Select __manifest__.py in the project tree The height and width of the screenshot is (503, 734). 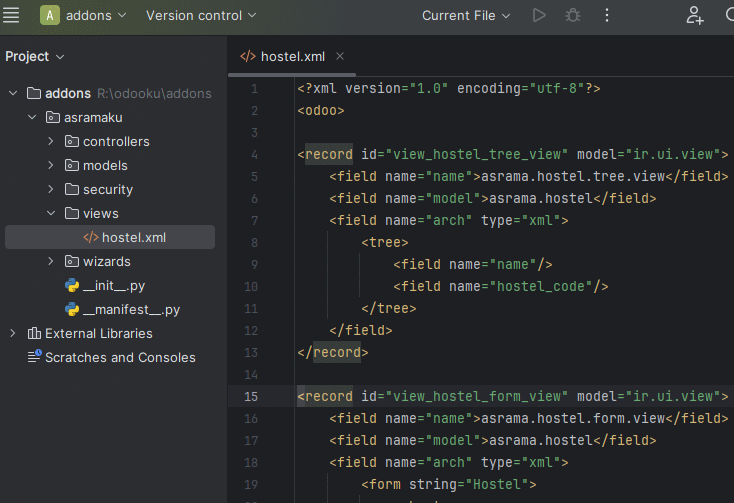coord(132,309)
